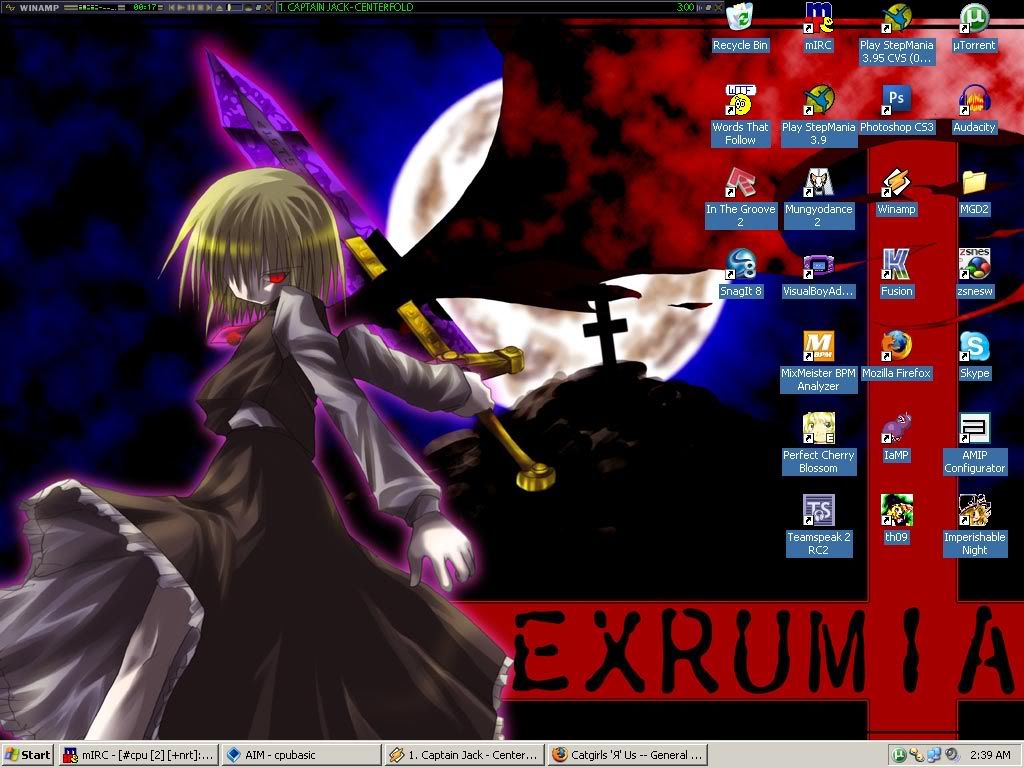Open the Windows Start menu

click(x=27, y=755)
